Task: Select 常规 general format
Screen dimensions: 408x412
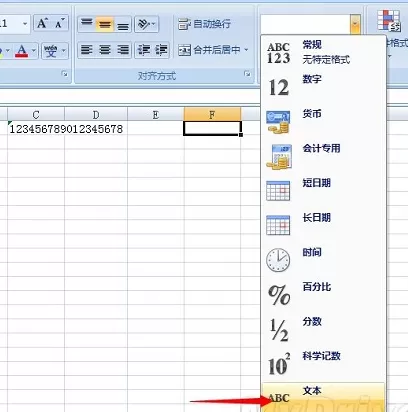Action: click(323, 53)
